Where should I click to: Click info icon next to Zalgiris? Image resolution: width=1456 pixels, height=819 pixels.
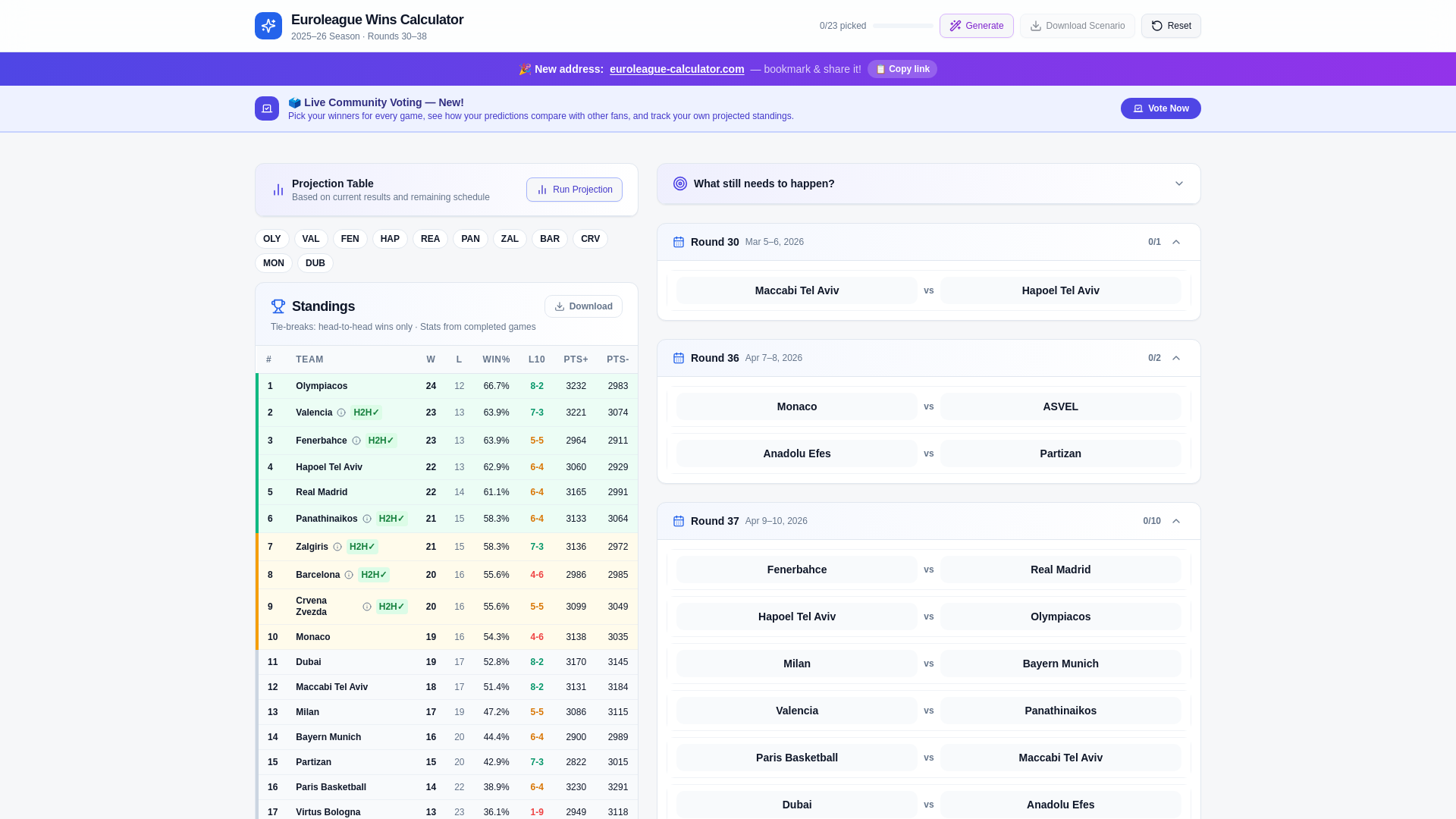click(337, 547)
